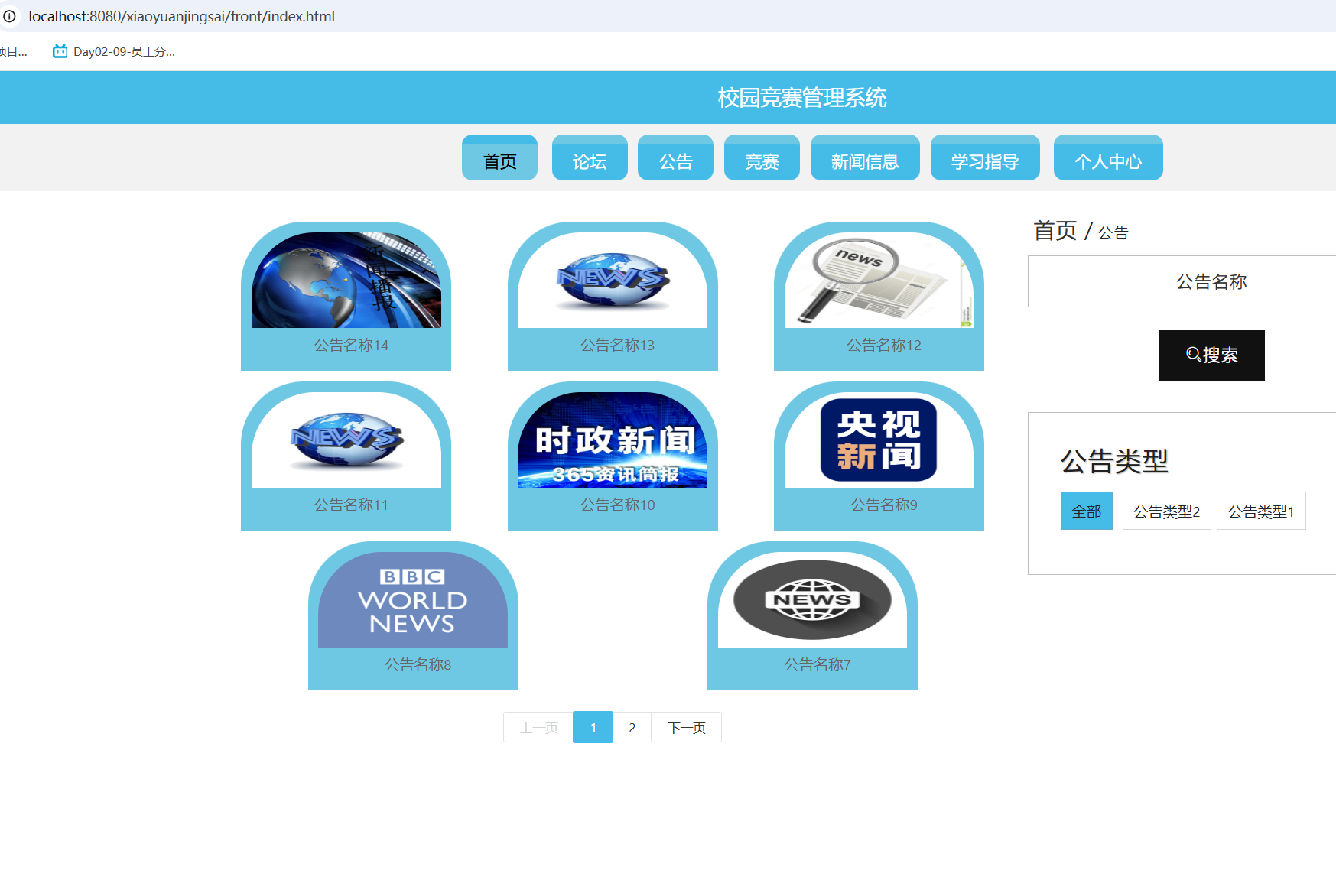This screenshot has width=1336, height=896.
Task: Go to the 首页 navigation tab
Action: (499, 158)
